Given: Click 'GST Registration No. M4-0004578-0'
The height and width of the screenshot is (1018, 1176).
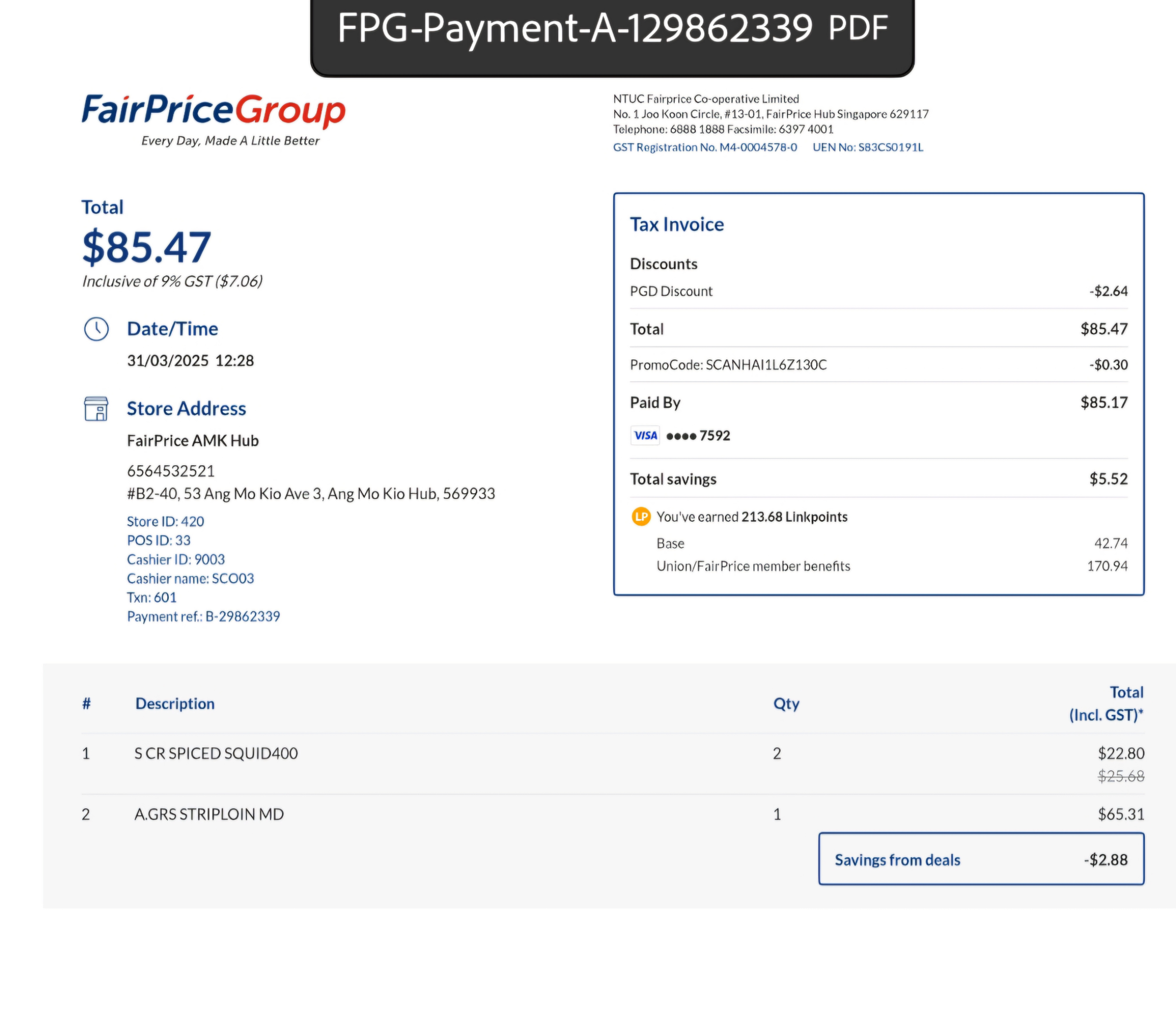Looking at the screenshot, I should pyautogui.click(x=704, y=147).
